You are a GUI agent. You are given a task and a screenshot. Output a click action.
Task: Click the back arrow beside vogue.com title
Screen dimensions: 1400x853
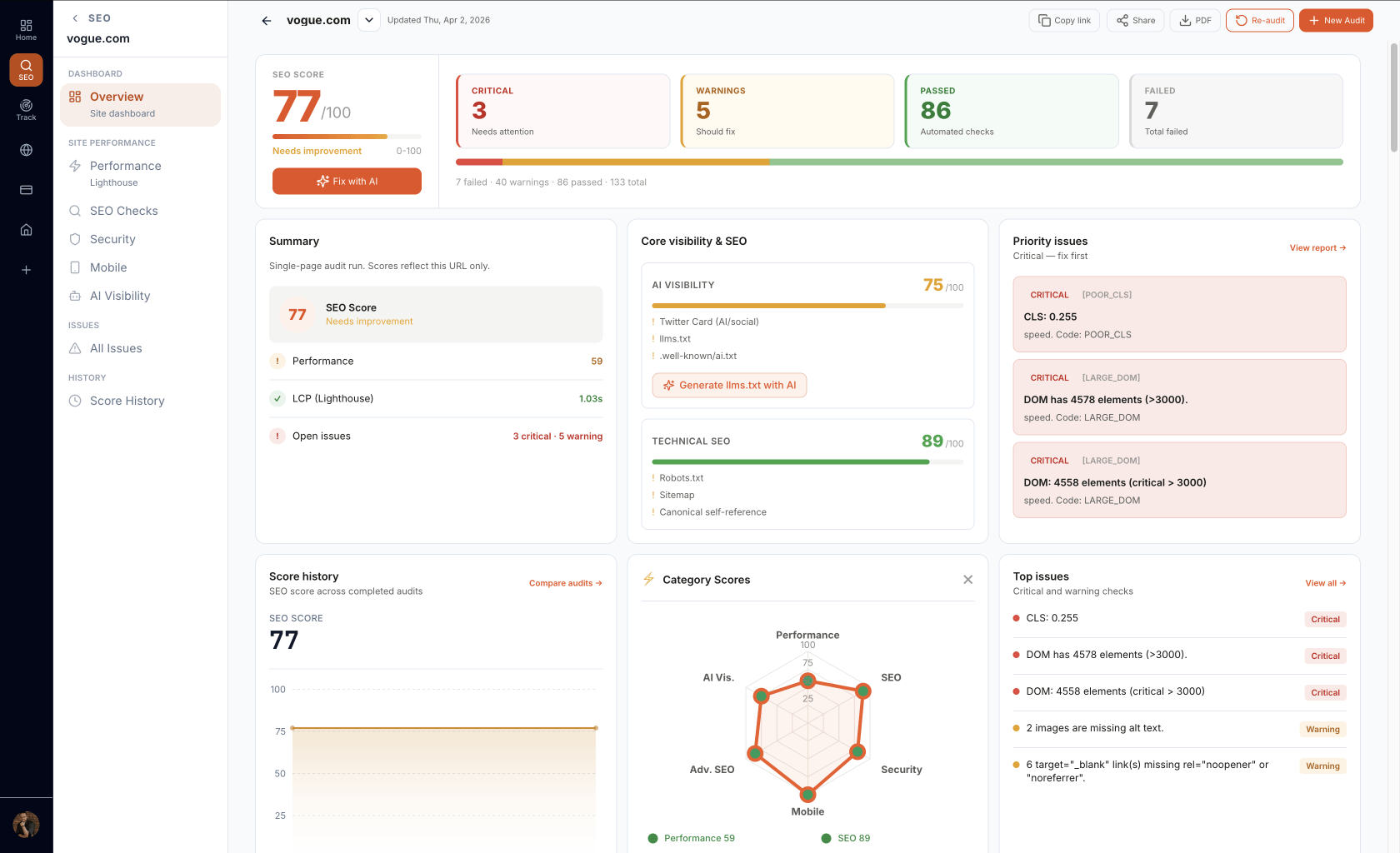click(x=267, y=21)
